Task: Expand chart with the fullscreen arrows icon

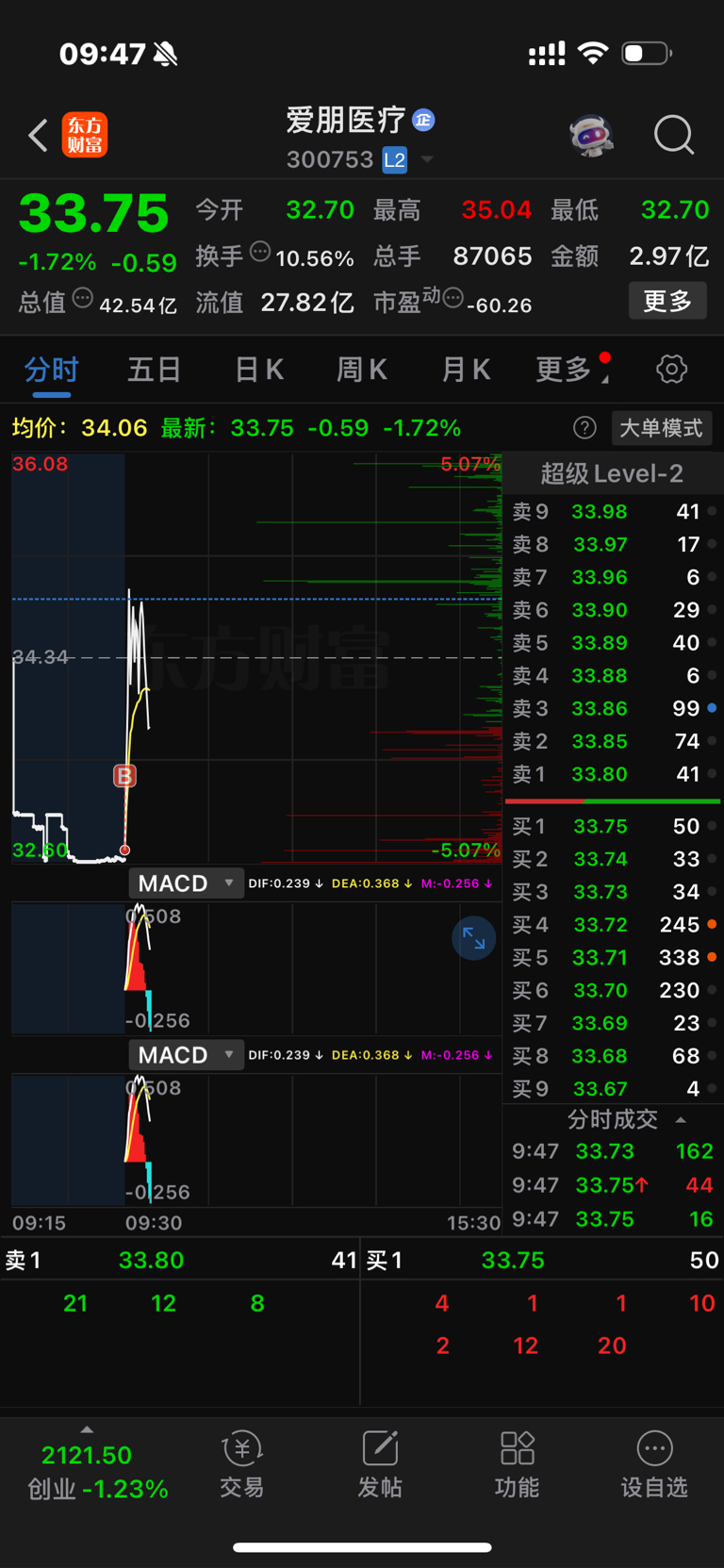Action: [473, 938]
